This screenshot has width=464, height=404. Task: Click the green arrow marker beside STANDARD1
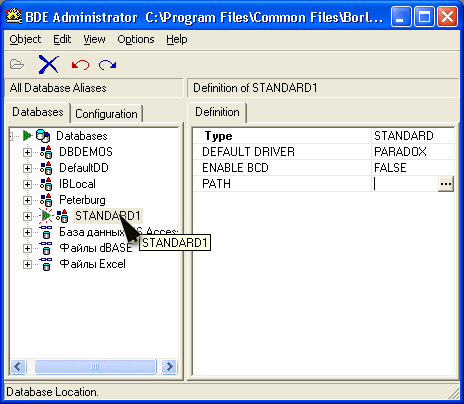coord(46,216)
